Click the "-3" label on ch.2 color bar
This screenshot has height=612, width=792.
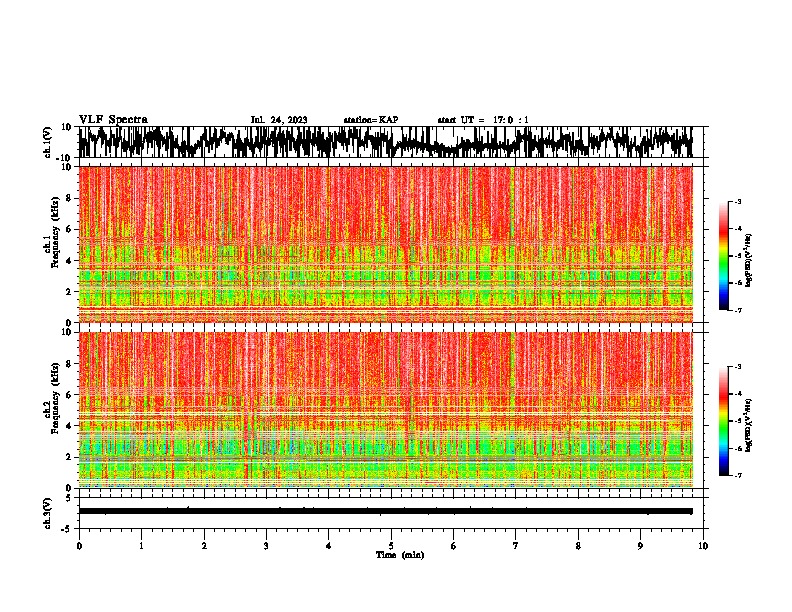(738, 367)
